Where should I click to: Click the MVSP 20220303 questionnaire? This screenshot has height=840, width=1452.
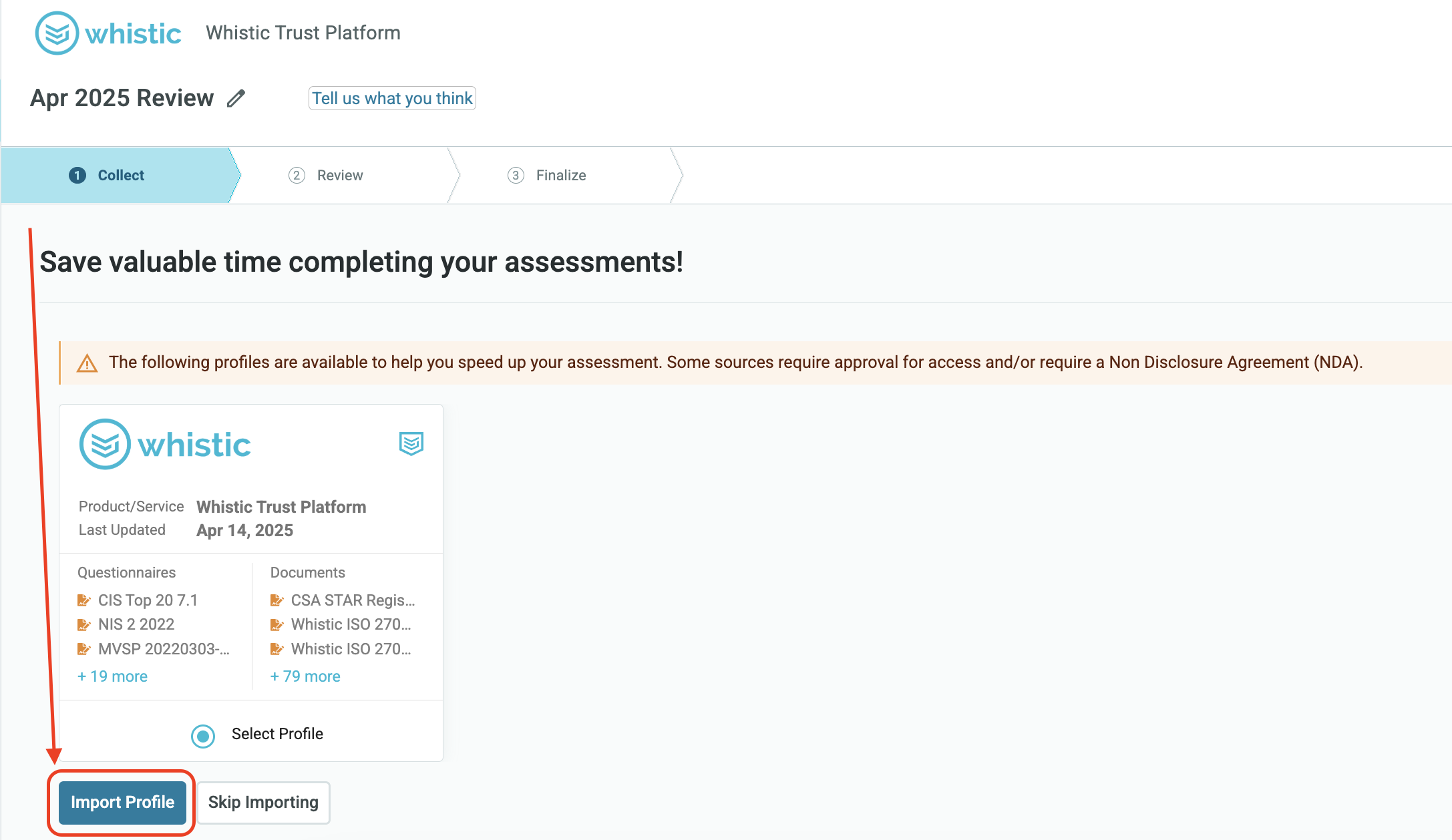pos(164,649)
